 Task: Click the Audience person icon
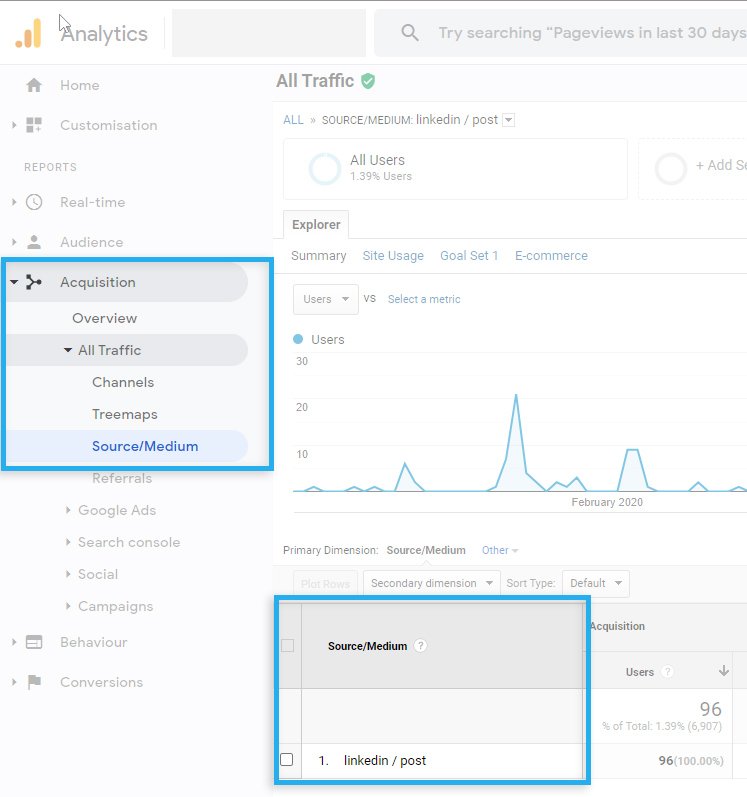[34, 242]
